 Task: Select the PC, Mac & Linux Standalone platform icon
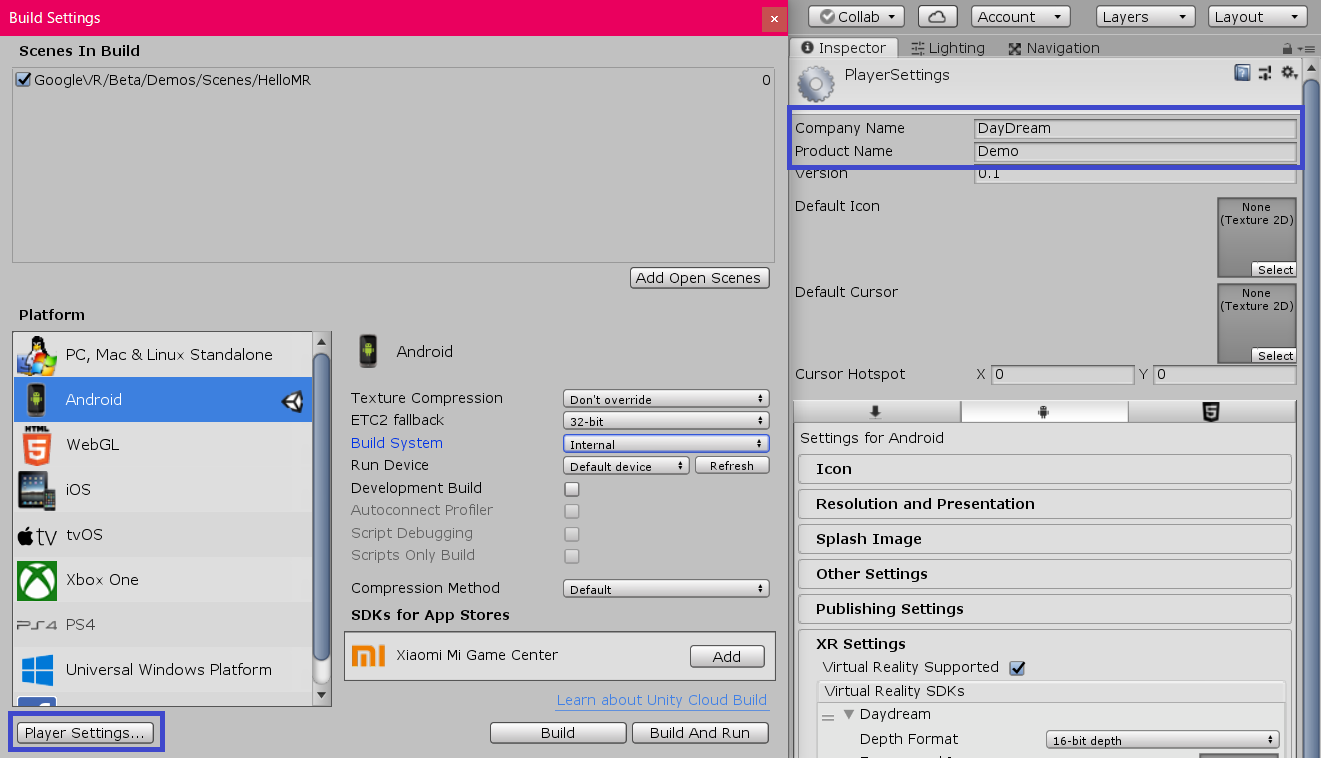coord(37,355)
